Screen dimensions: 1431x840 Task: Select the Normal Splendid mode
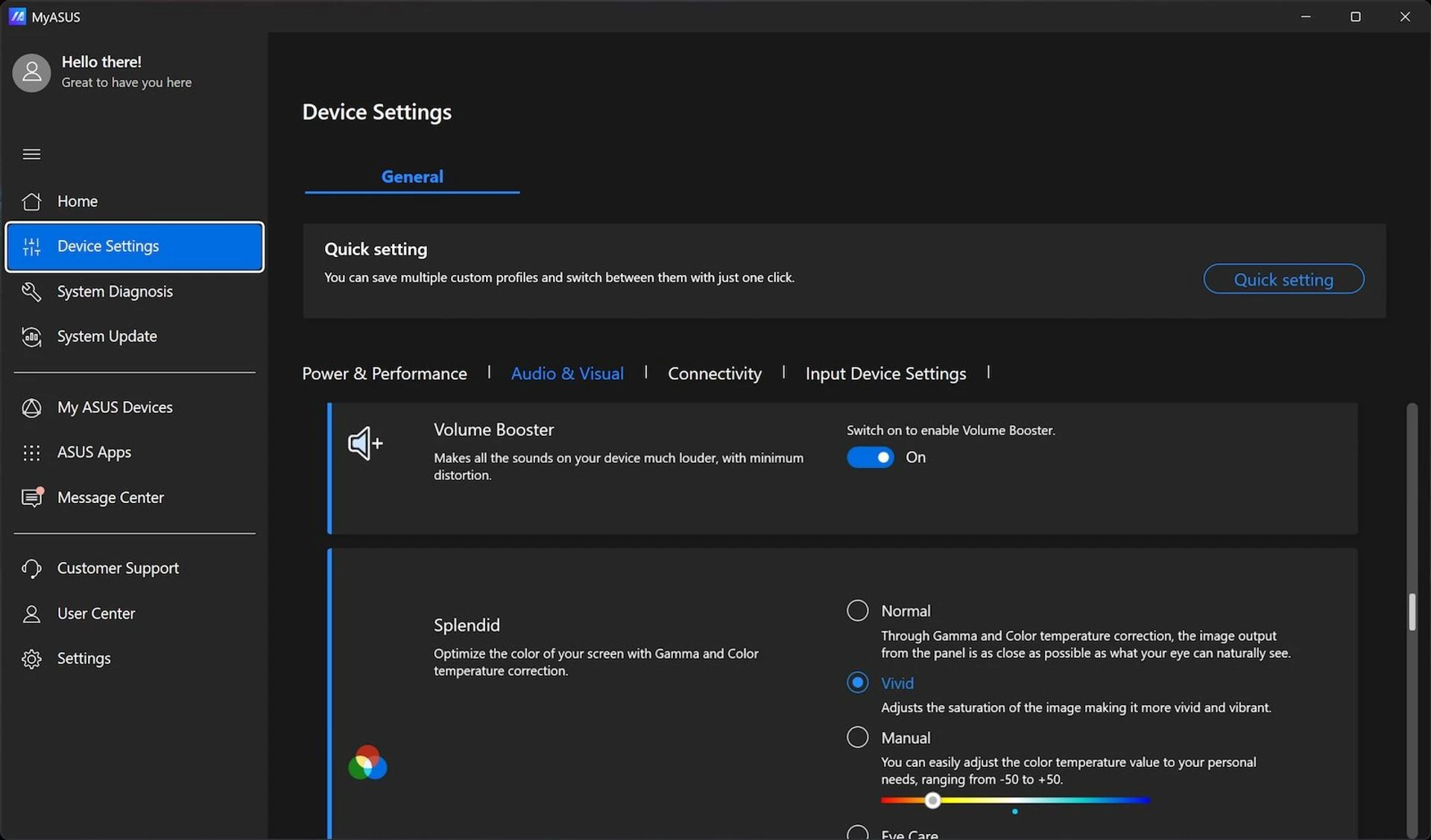858,610
